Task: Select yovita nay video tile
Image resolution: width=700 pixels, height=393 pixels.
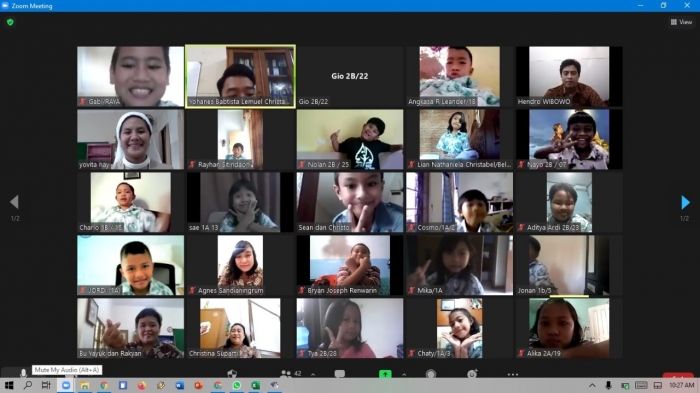Action: tap(130, 139)
